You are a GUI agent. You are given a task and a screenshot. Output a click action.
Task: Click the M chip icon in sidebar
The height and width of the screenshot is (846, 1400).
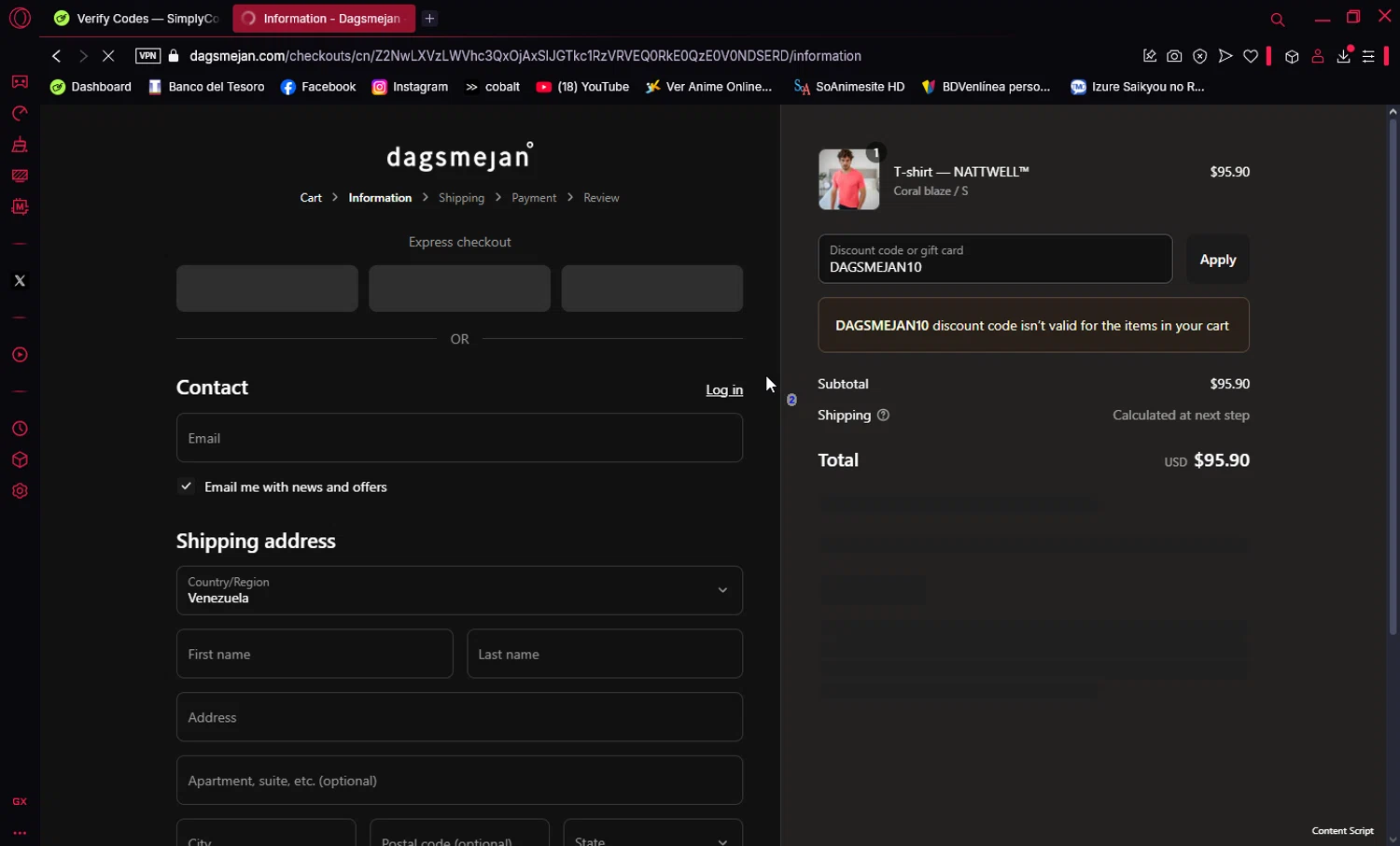[x=20, y=206]
